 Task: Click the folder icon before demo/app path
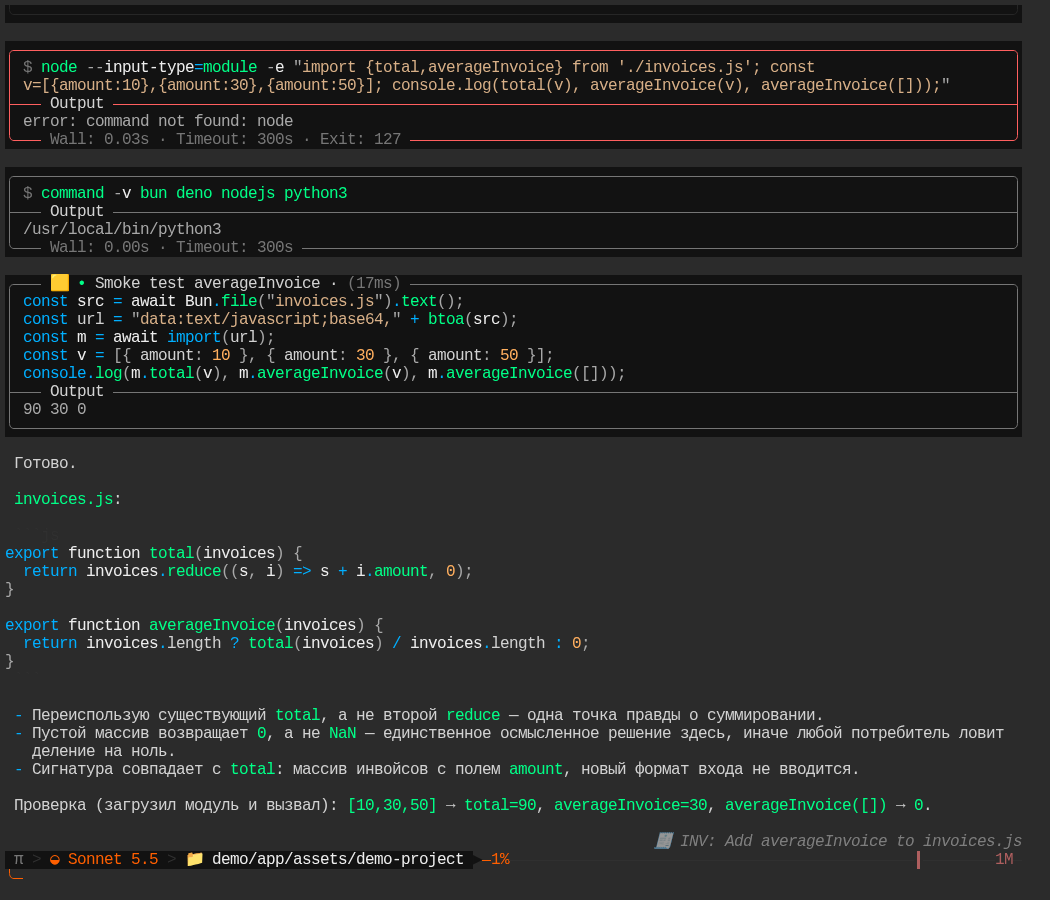pyautogui.click(x=195, y=858)
